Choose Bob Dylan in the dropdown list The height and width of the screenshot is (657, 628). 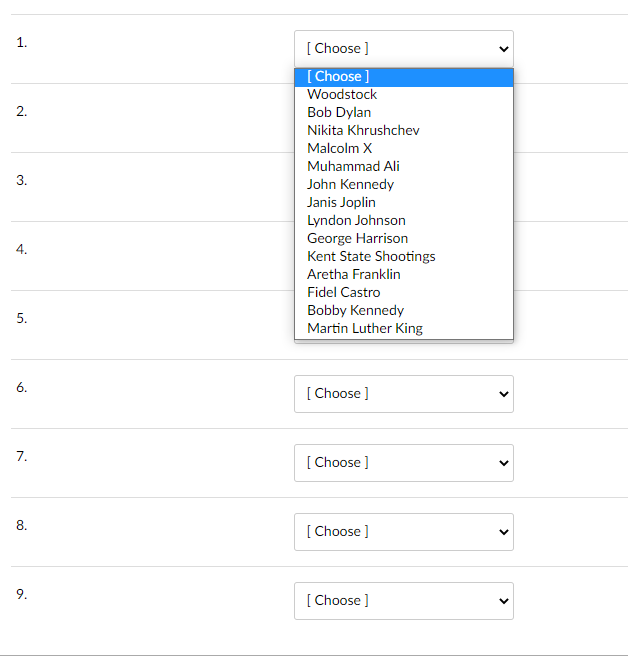tap(339, 112)
